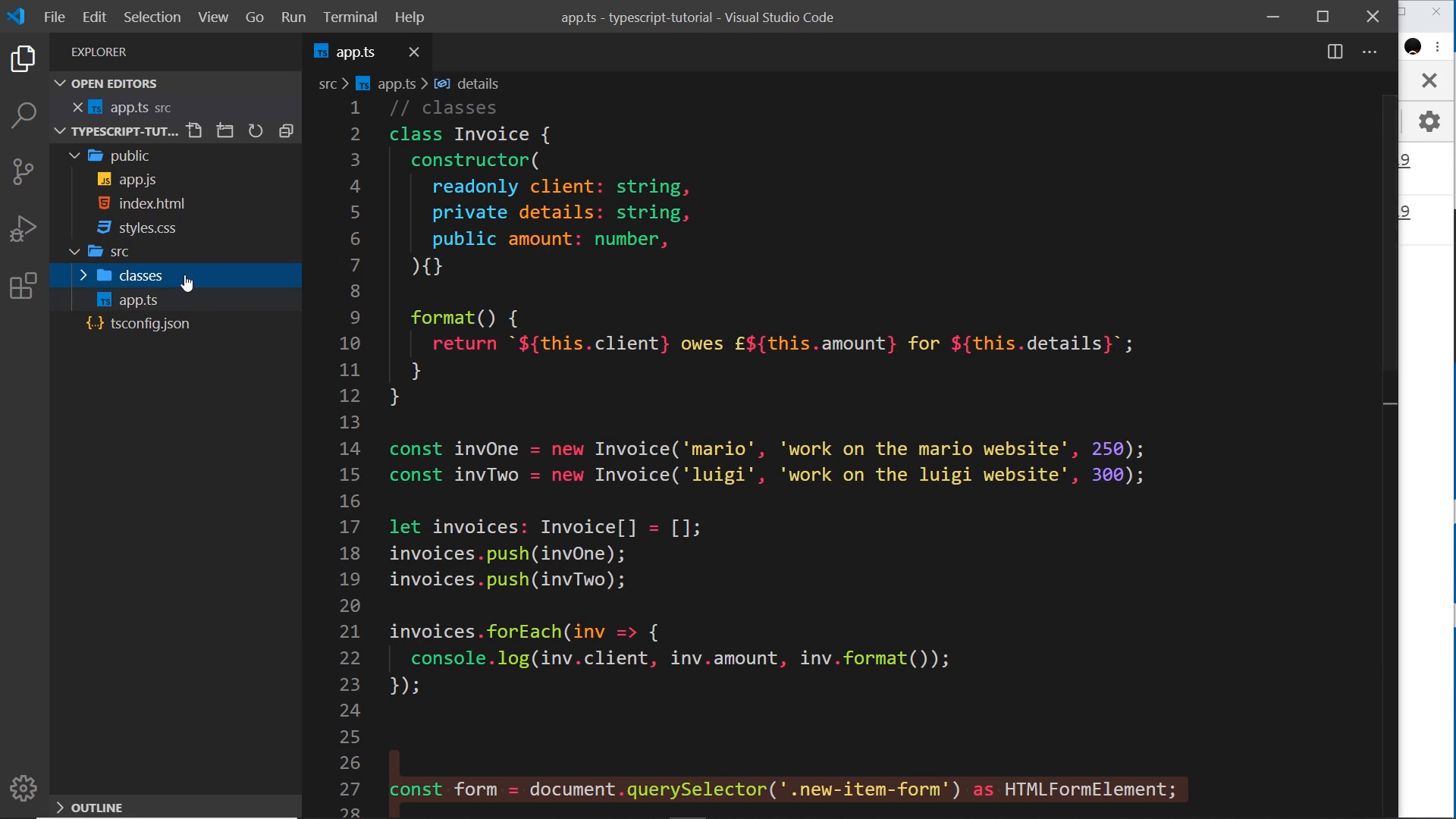
Task: Open the Terminal menu
Action: coord(350,17)
